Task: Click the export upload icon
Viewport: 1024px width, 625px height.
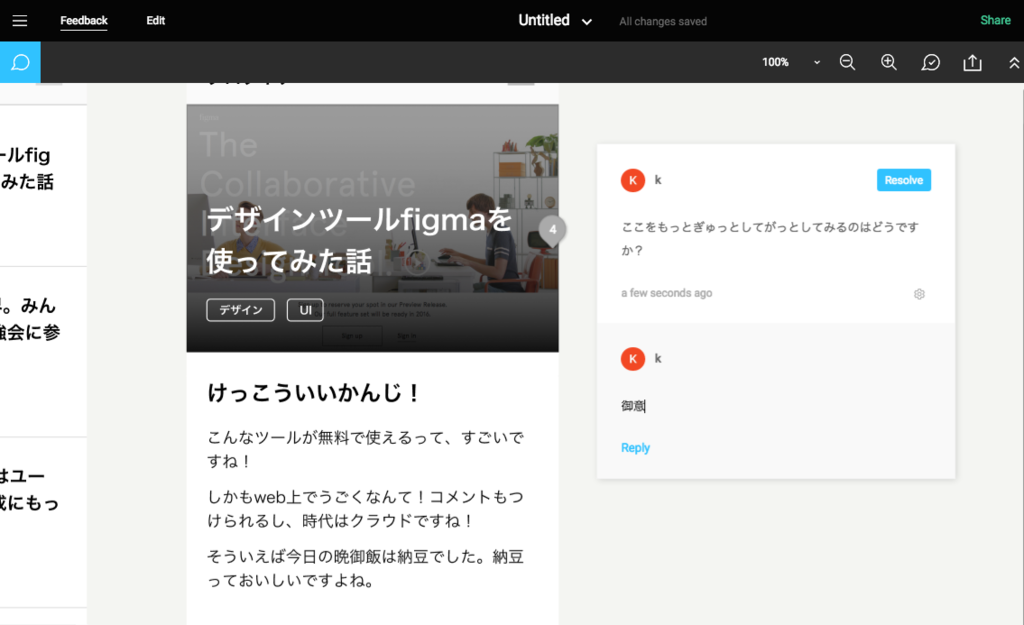Action: click(972, 62)
